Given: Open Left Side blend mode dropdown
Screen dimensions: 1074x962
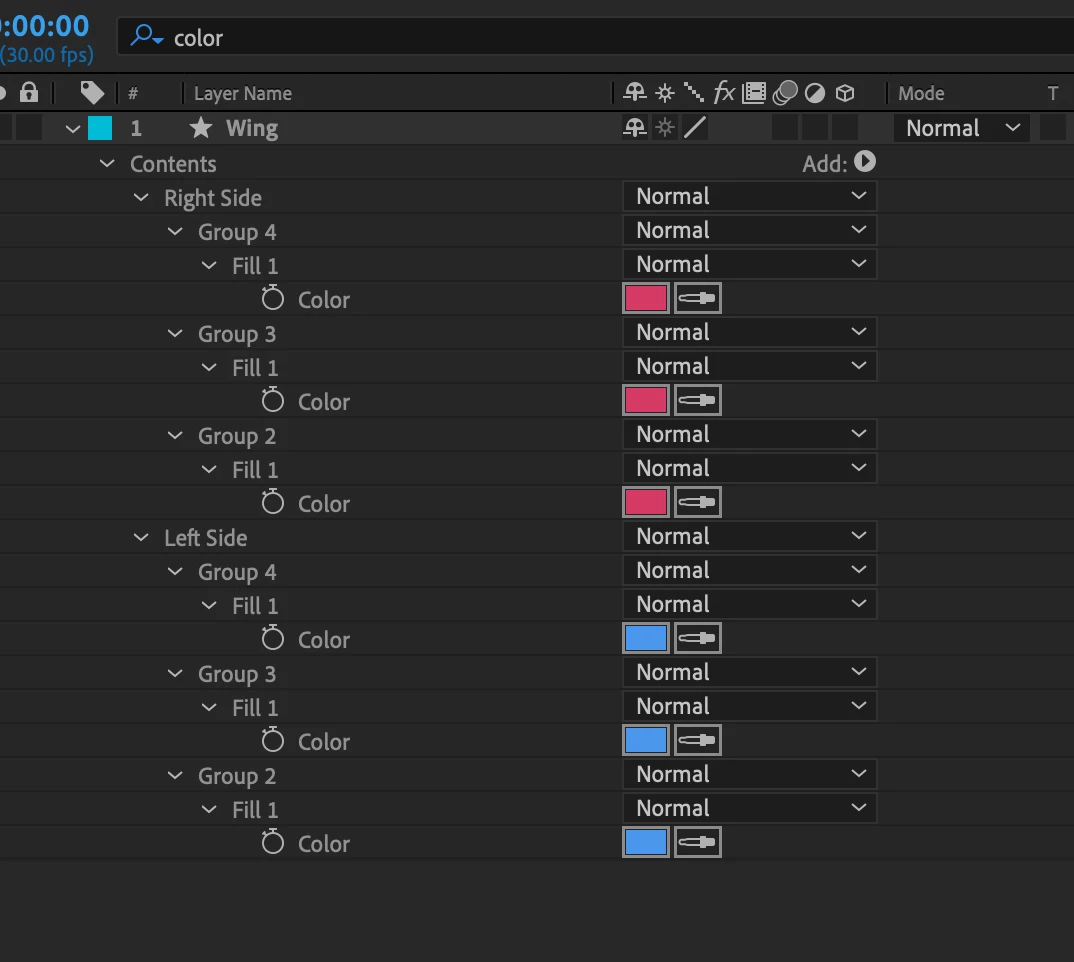Looking at the screenshot, I should (x=749, y=536).
